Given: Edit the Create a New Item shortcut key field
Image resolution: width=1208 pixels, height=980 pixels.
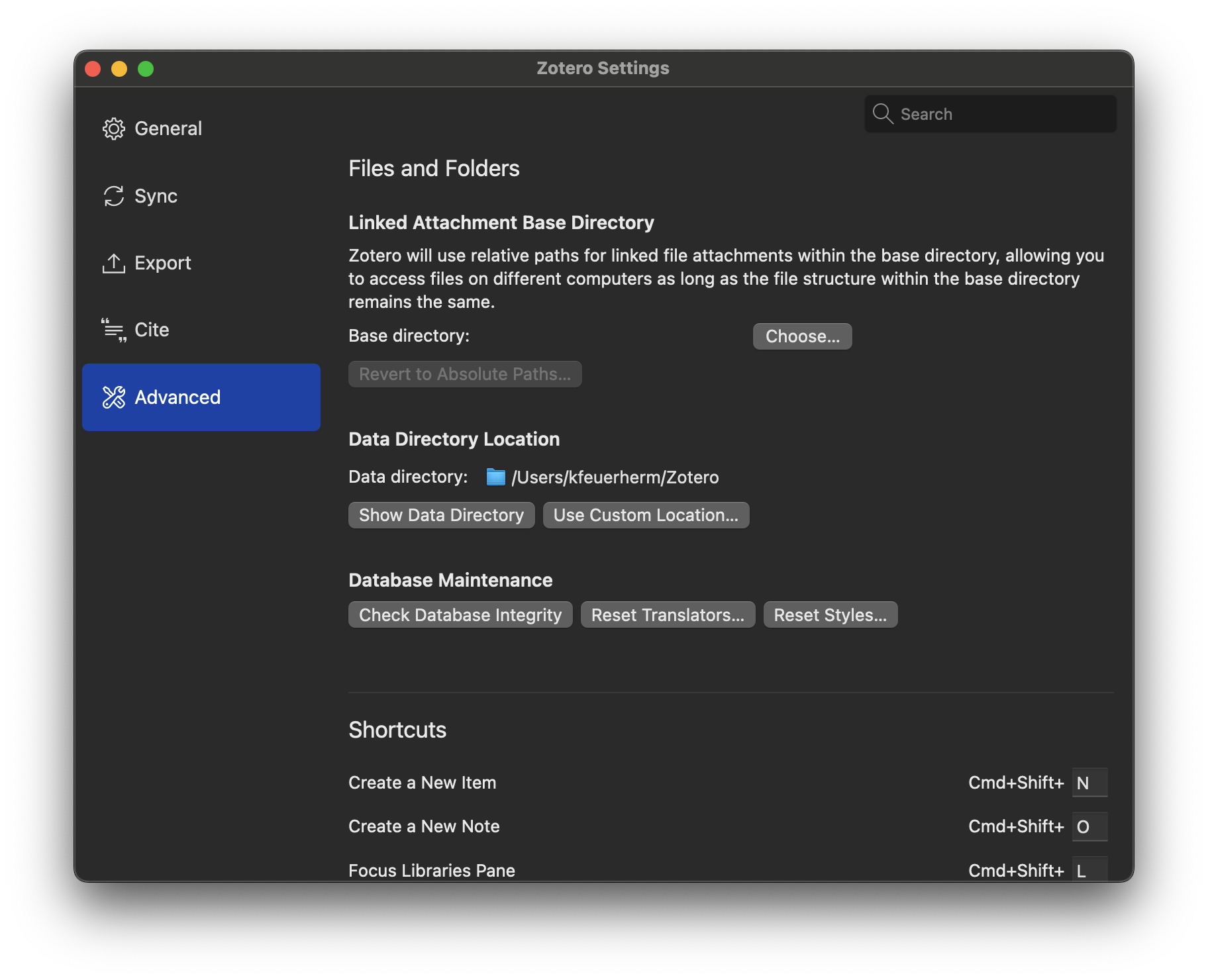Looking at the screenshot, I should (1089, 783).
